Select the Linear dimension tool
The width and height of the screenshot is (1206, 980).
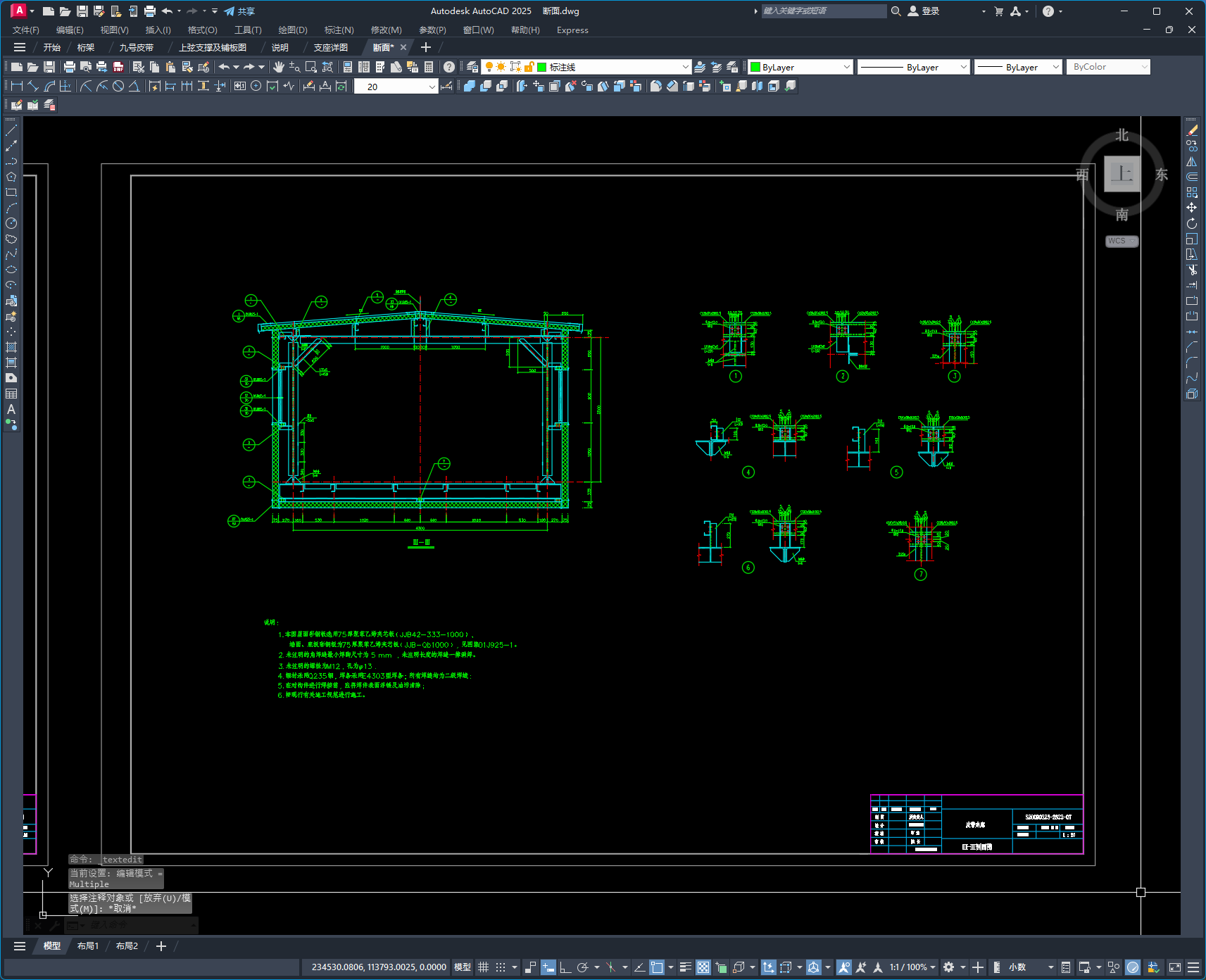click(x=17, y=86)
